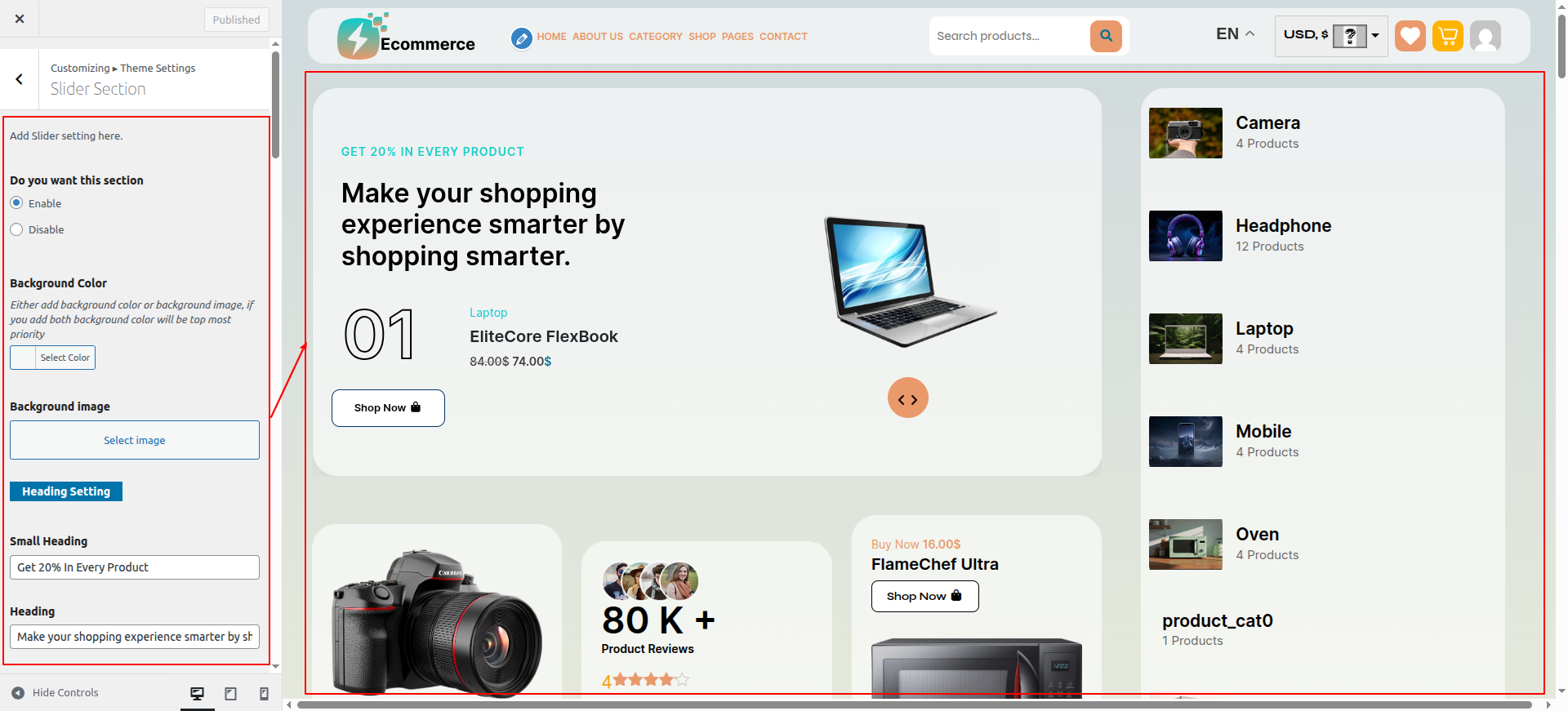Open the SHOP menu item
This screenshot has width=1568, height=711.
[702, 37]
